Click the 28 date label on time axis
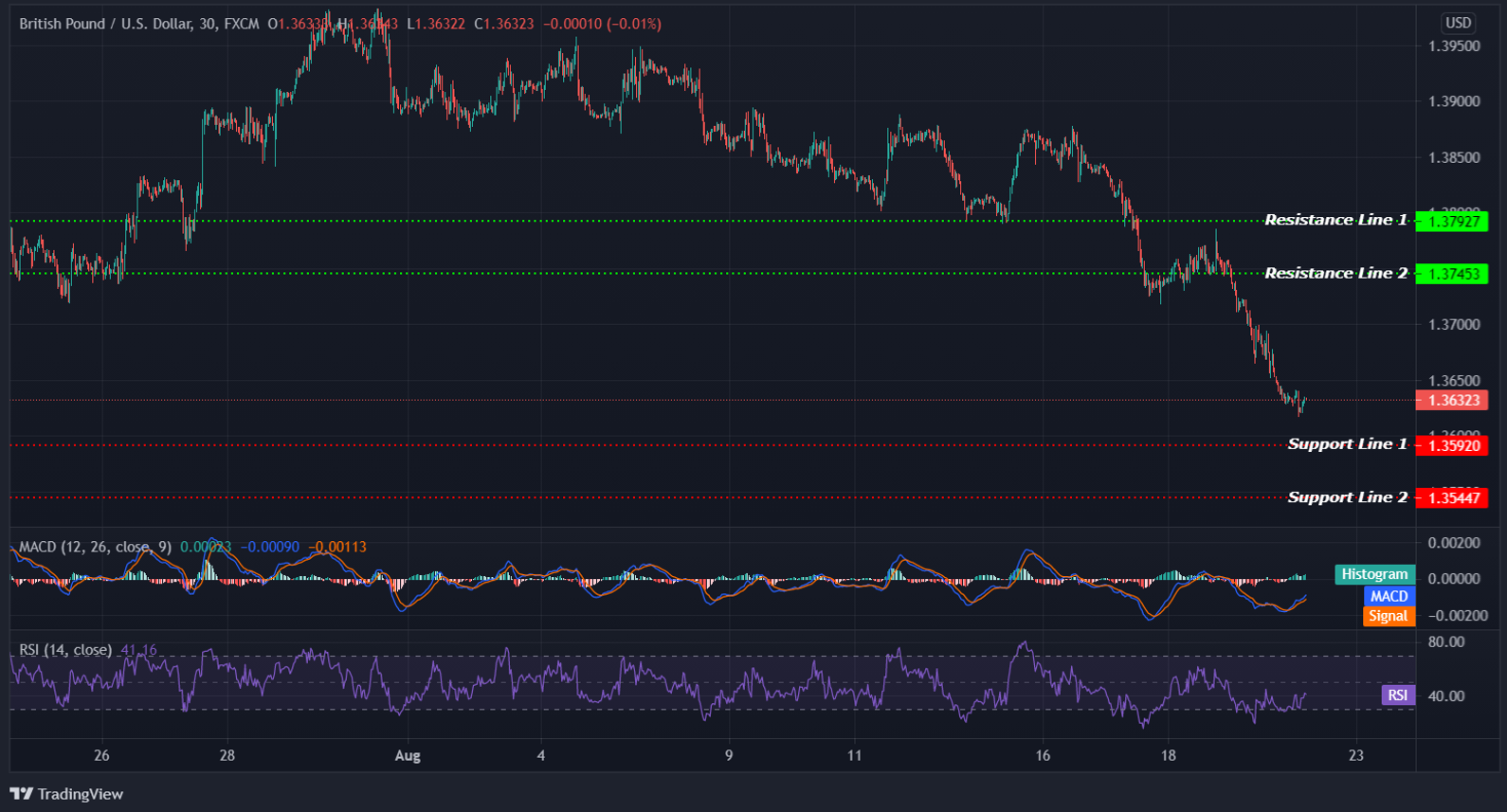Screen dimensions: 1507x812 click(x=227, y=755)
